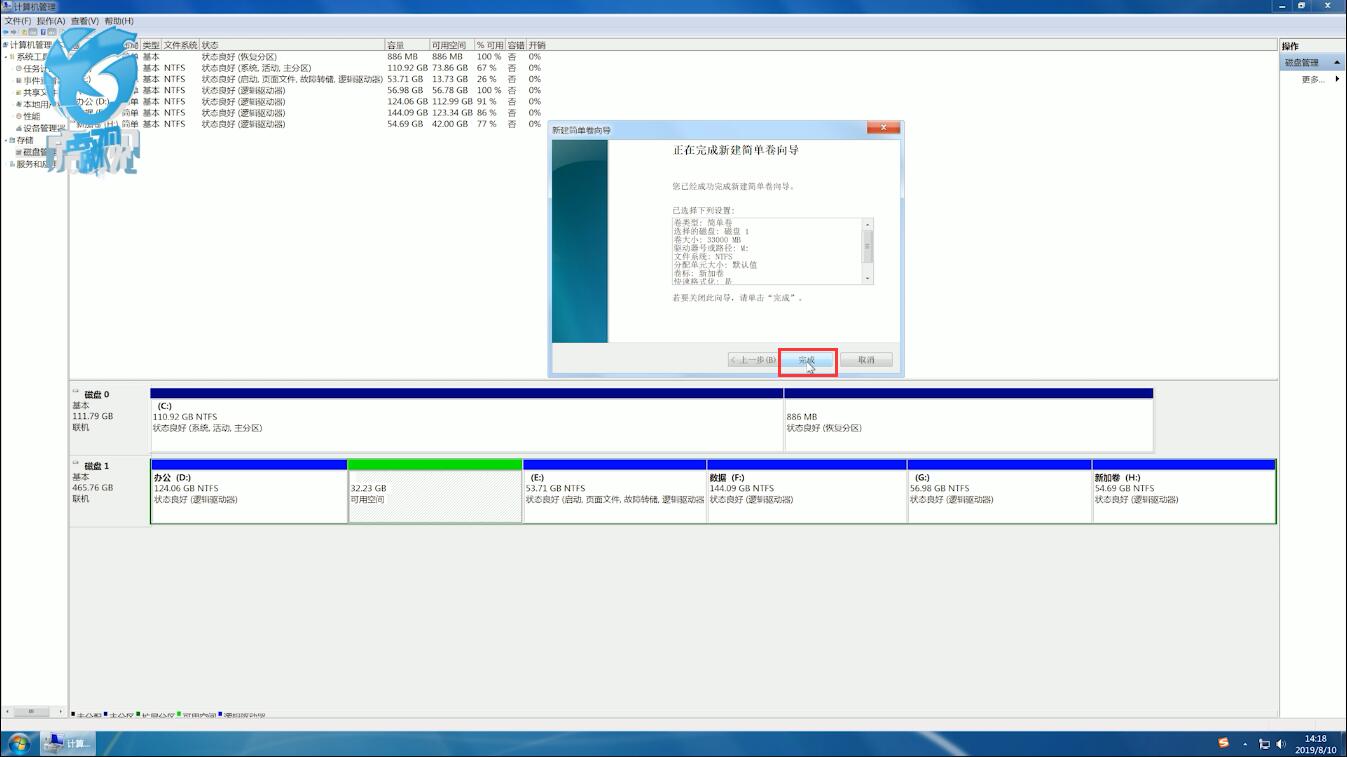Click the Sogou input tray icon

point(1223,743)
